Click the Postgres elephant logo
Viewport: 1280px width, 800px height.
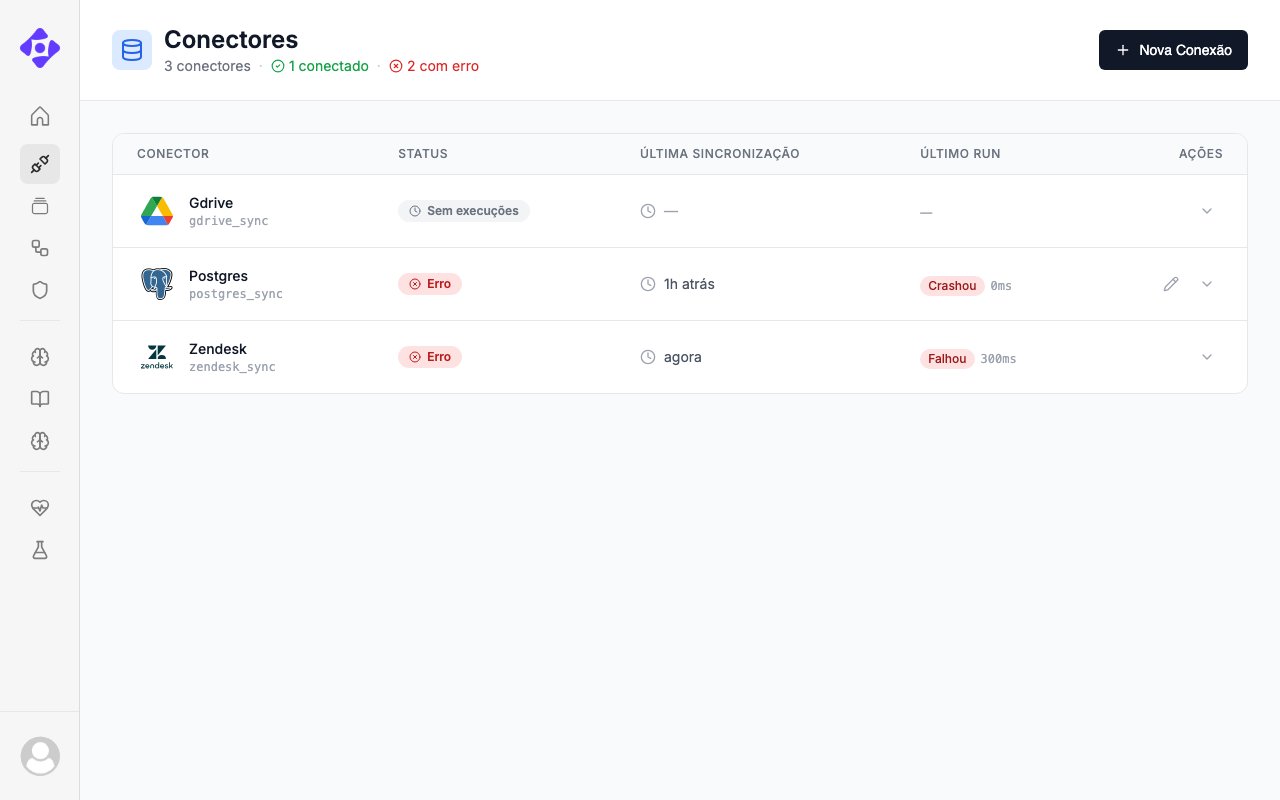point(157,284)
